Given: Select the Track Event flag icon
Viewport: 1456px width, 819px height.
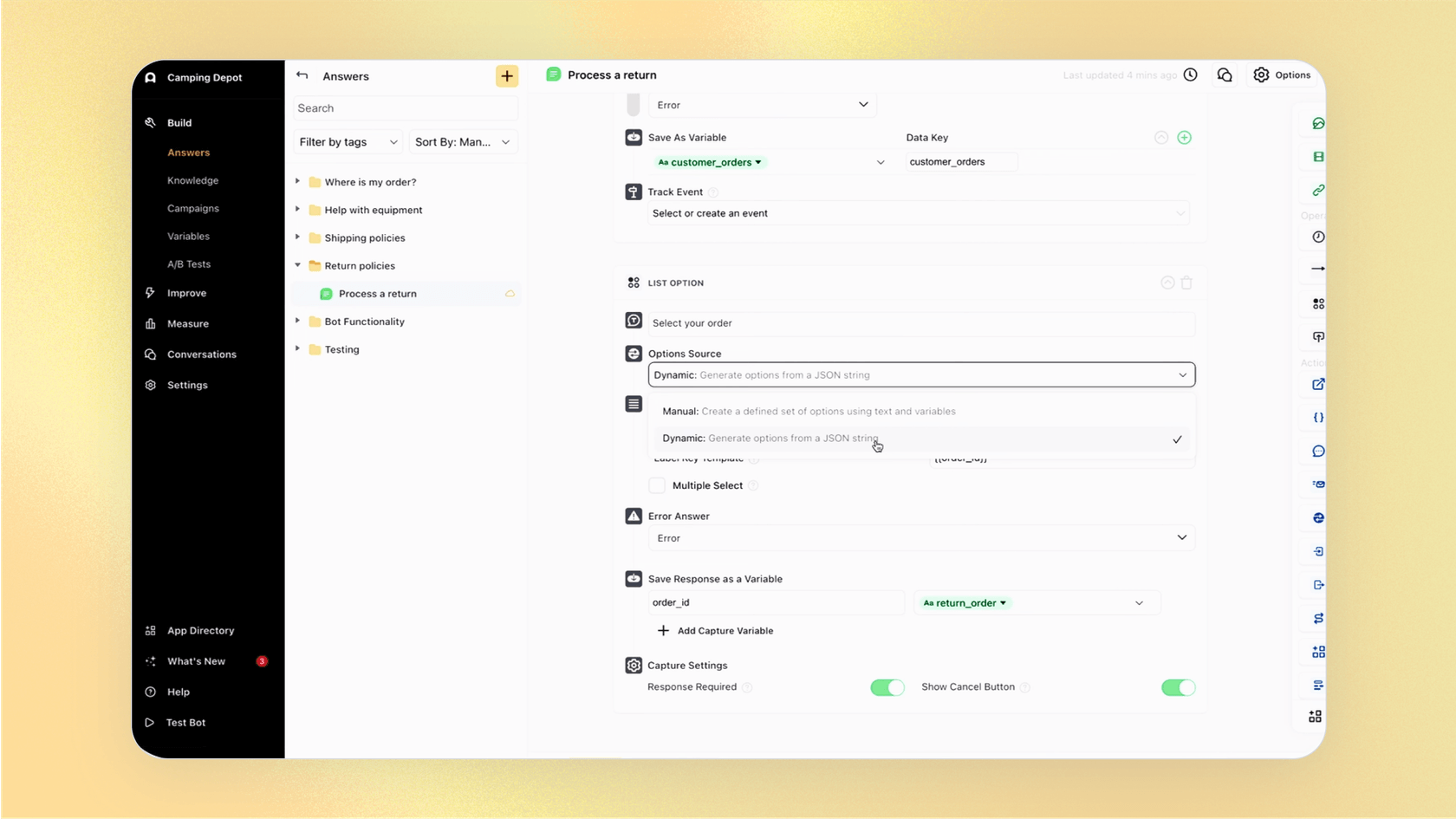Looking at the screenshot, I should (x=633, y=192).
